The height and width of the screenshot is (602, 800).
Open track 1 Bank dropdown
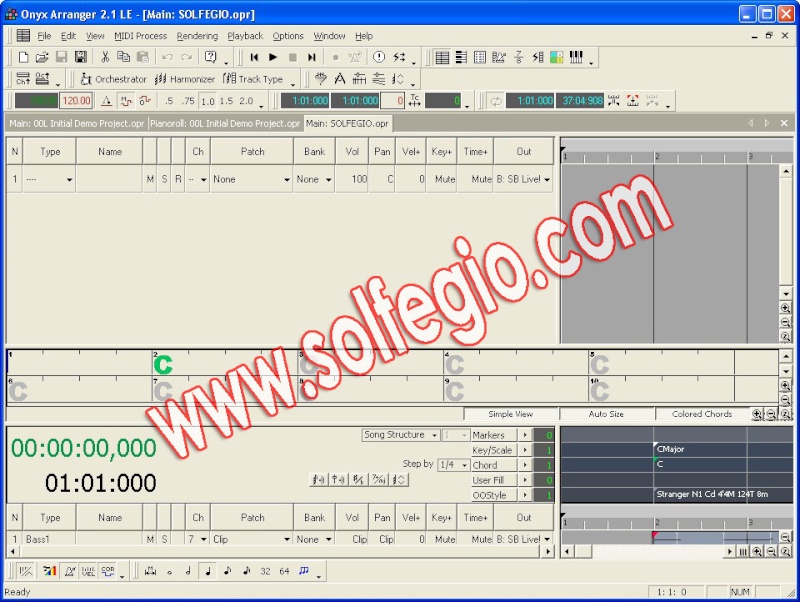pos(329,180)
